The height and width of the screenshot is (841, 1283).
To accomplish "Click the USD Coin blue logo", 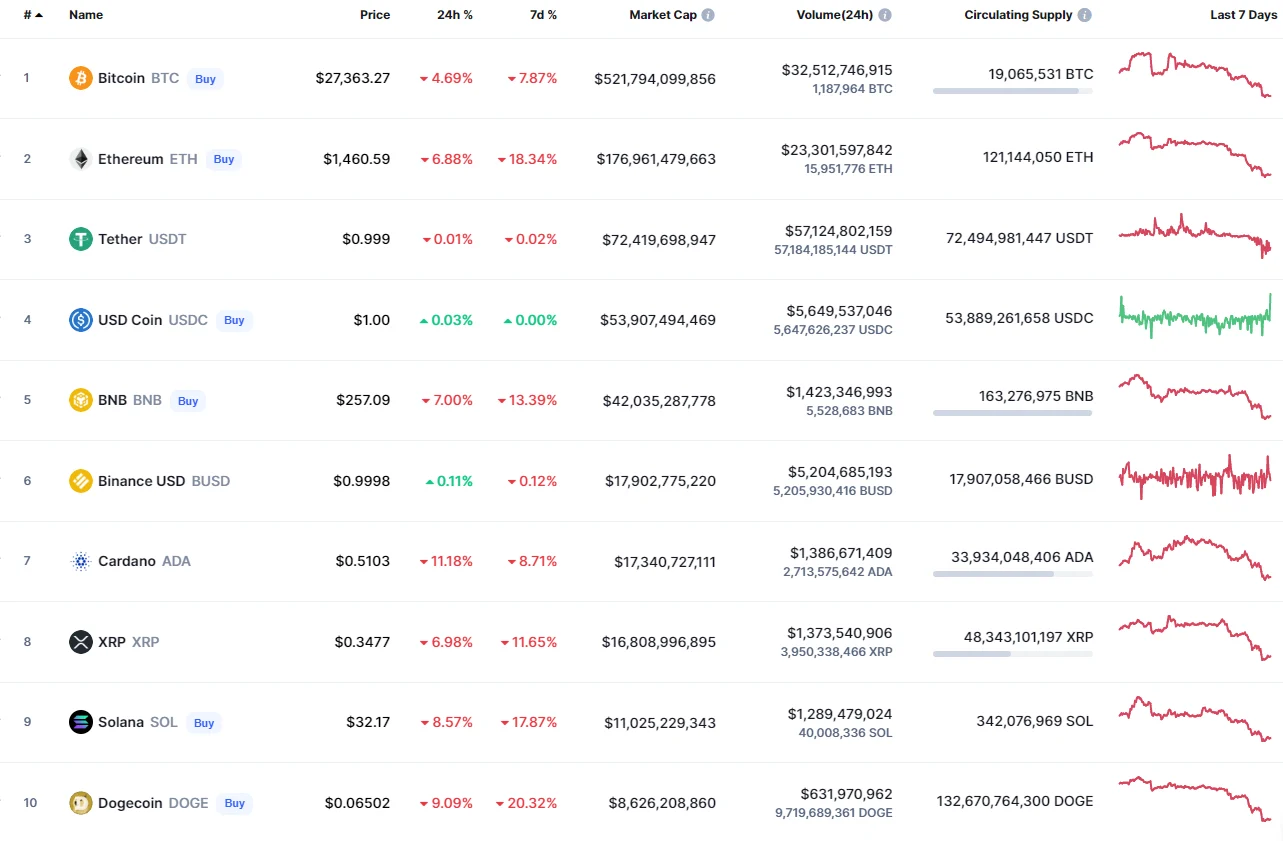I will point(80,320).
